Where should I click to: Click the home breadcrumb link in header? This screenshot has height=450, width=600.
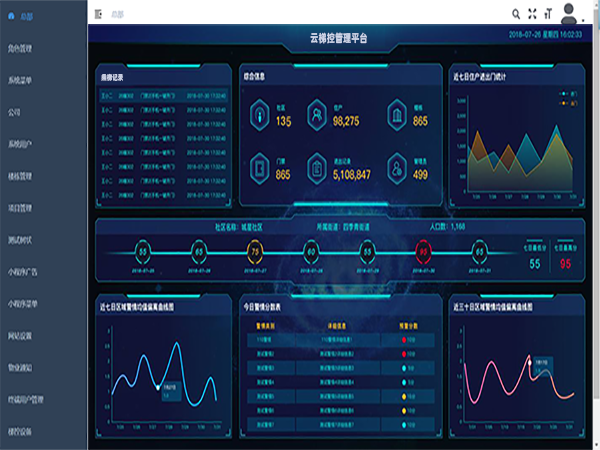118,15
